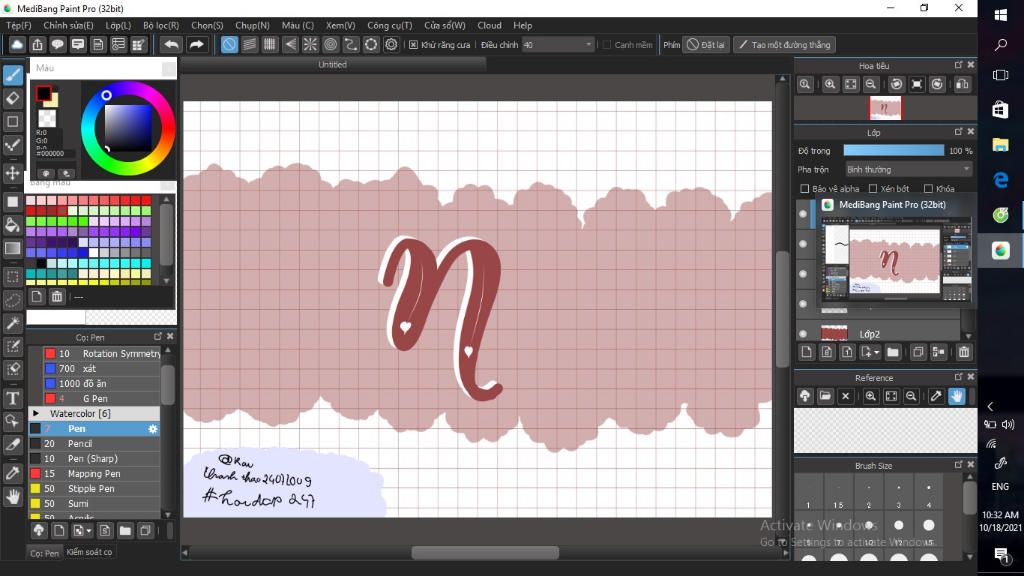The image size is (1024, 576).
Task: Create a new layer folder
Action: coord(893,352)
